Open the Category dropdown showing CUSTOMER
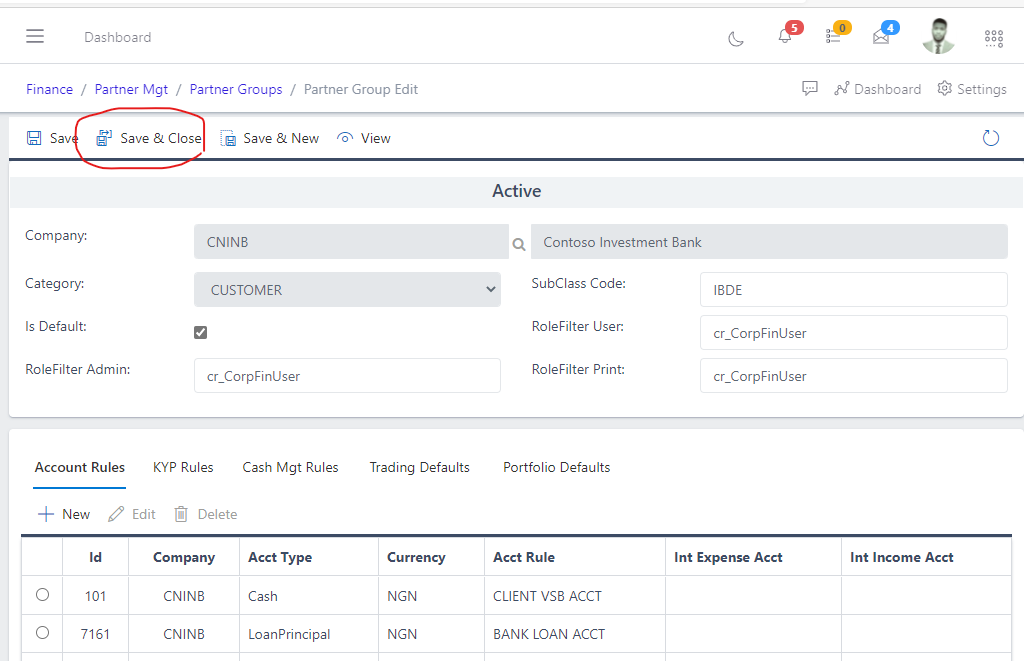 347,288
